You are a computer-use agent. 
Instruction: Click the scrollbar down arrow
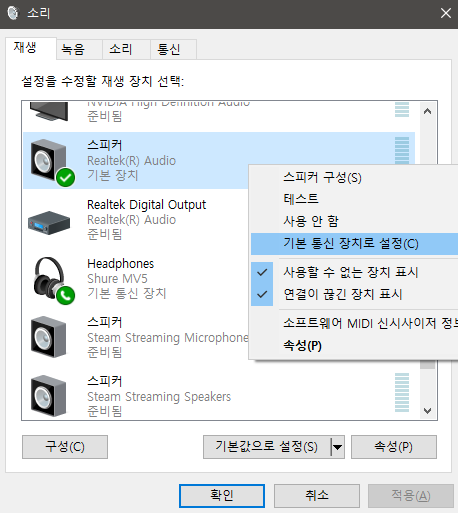click(x=427, y=411)
